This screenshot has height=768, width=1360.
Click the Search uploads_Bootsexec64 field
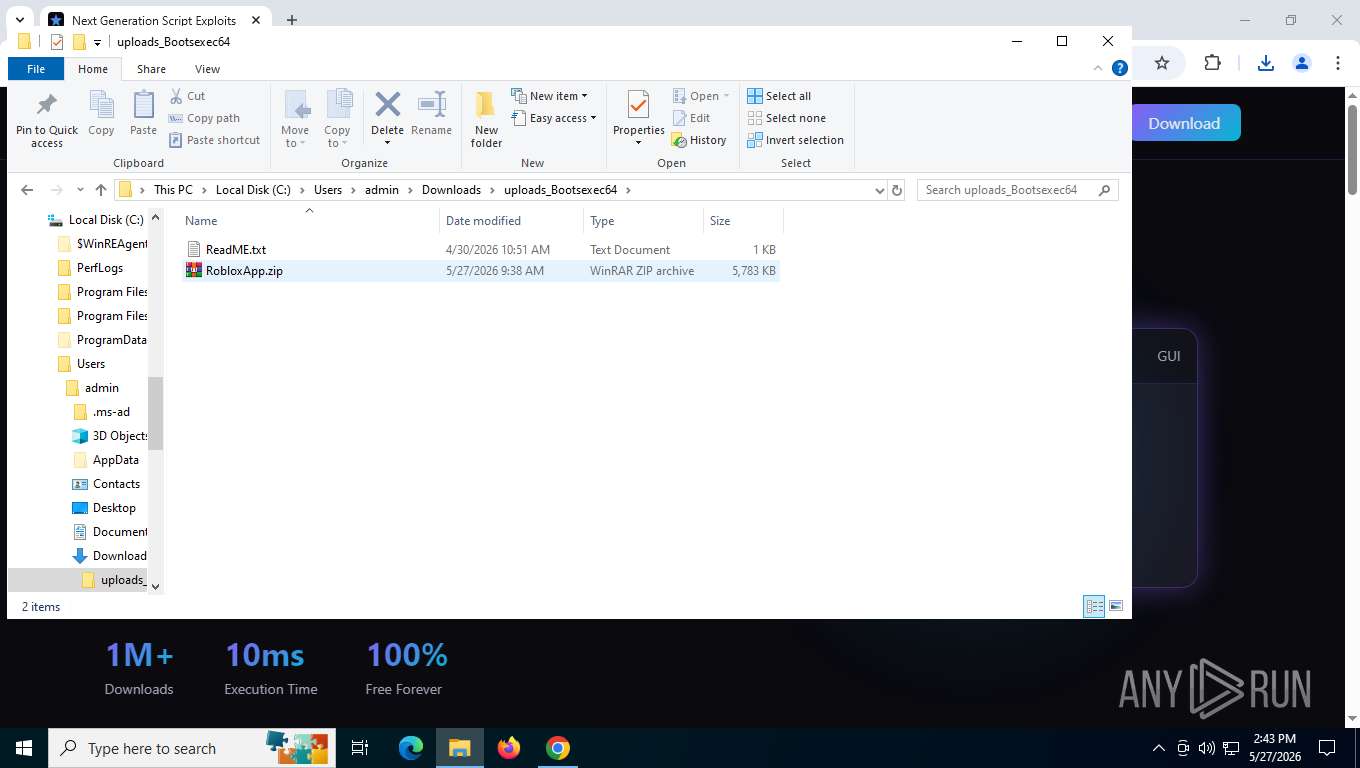click(x=1017, y=190)
